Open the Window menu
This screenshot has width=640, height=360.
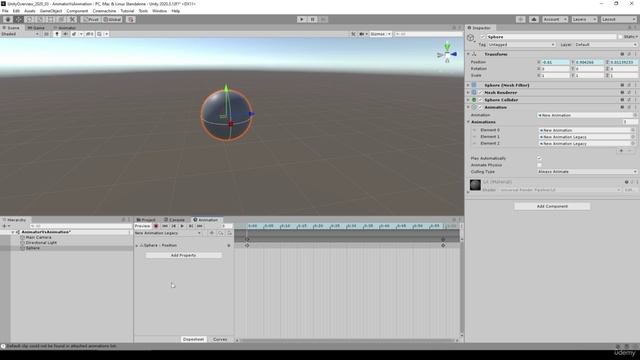[x=159, y=11]
